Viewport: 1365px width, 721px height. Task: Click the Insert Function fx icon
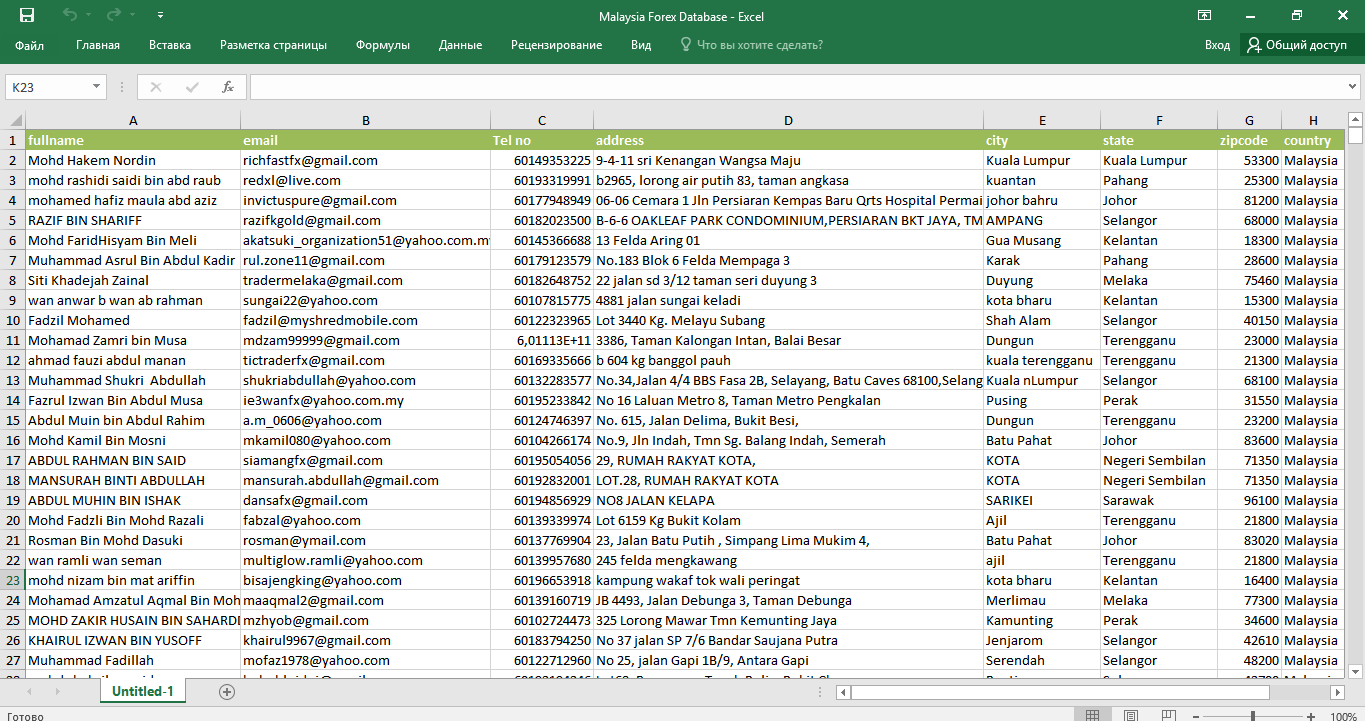tap(228, 87)
